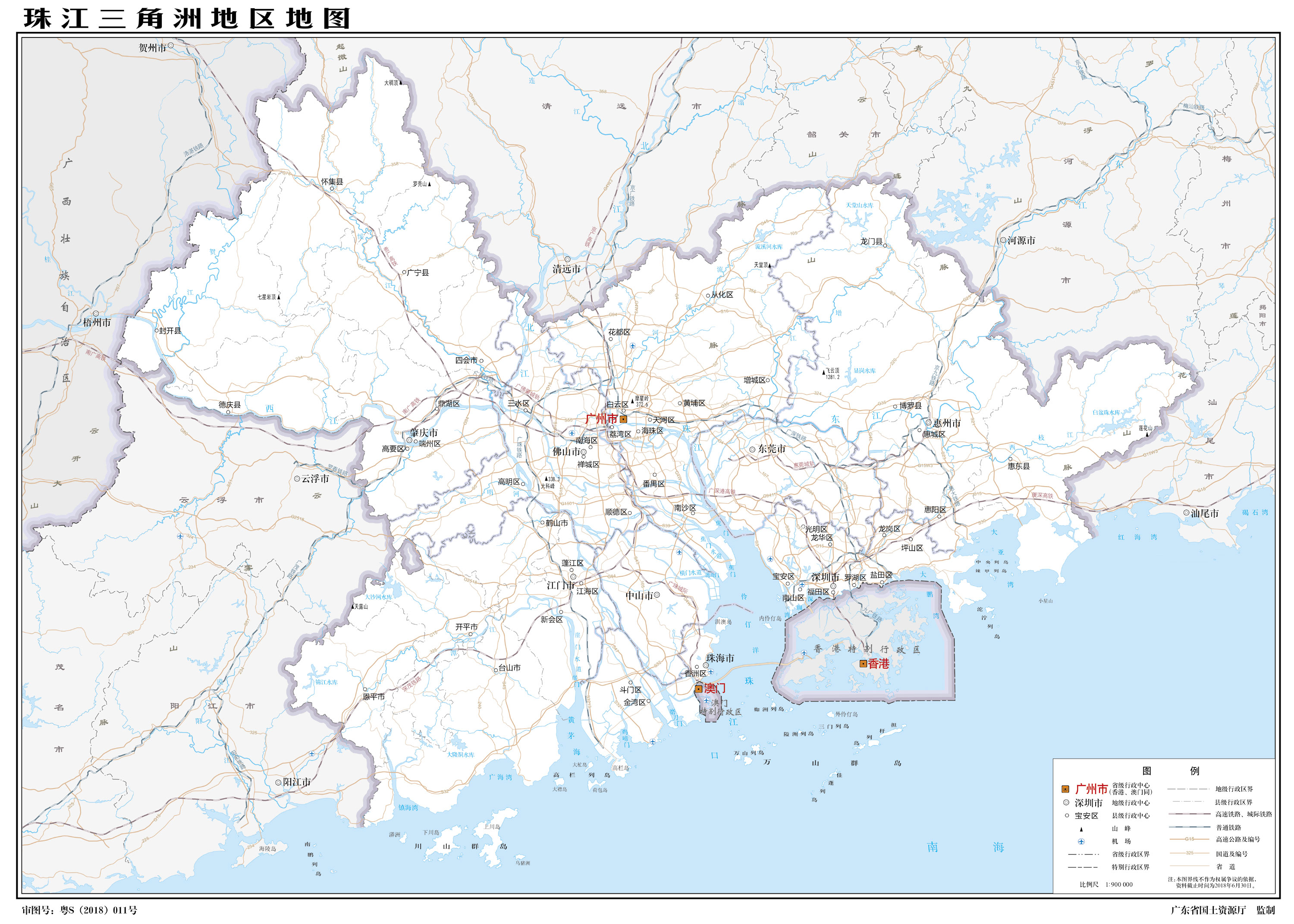The width and height of the screenshot is (1294, 924).
Task: Click the orange provincial-center square in the legend
Action: [x=1065, y=789]
